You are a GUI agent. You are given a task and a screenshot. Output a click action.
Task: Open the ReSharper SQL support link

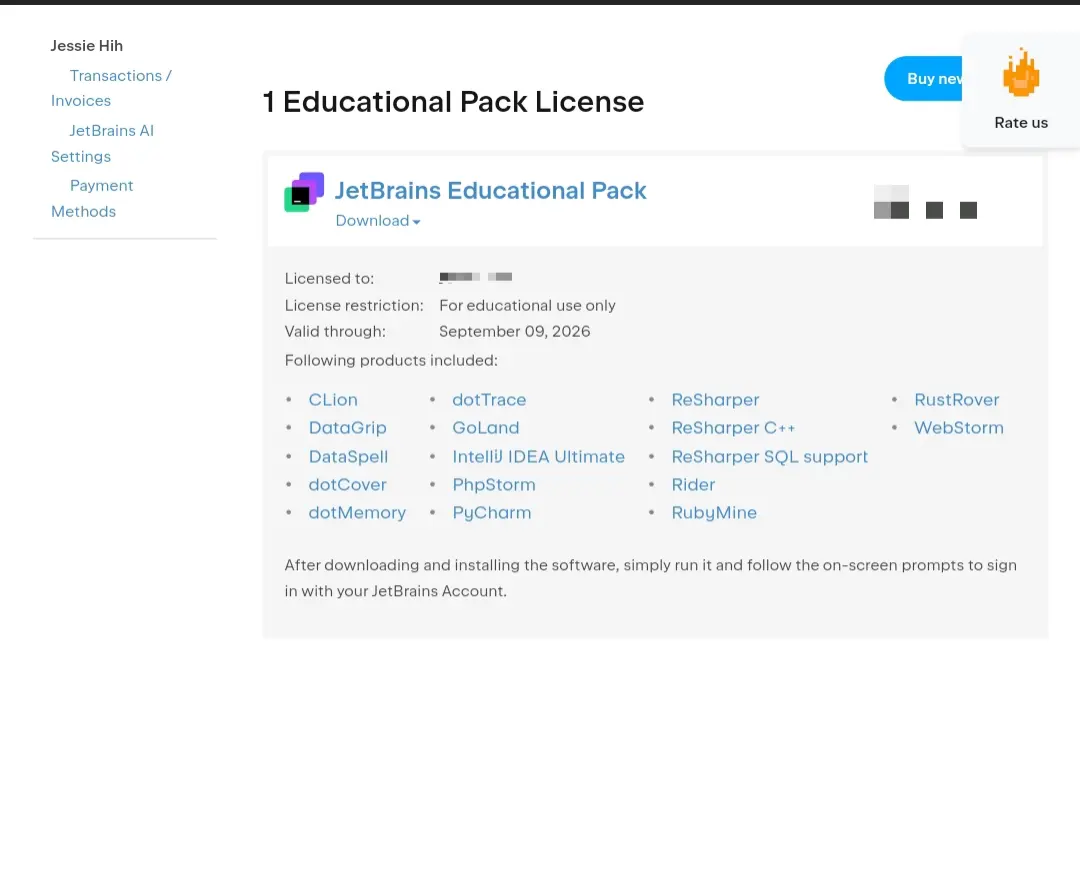[x=770, y=457]
